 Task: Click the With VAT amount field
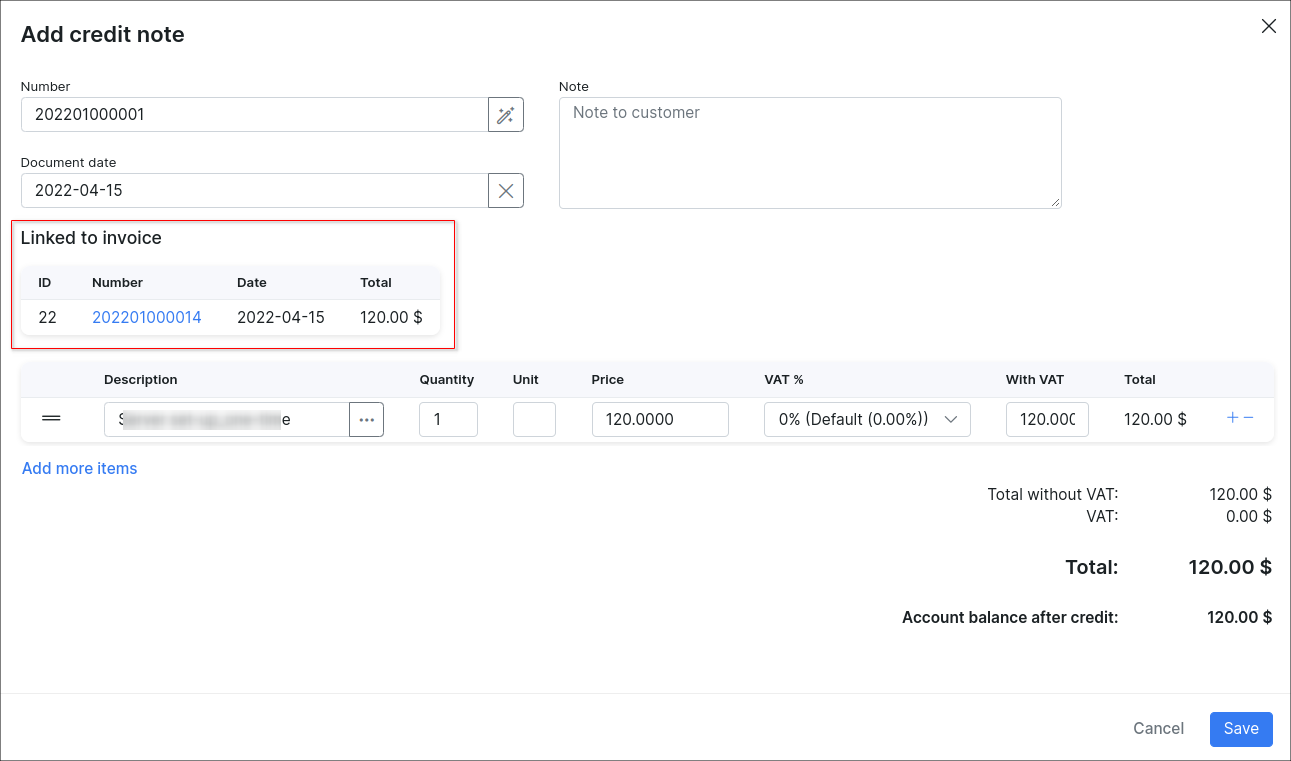coord(1047,420)
